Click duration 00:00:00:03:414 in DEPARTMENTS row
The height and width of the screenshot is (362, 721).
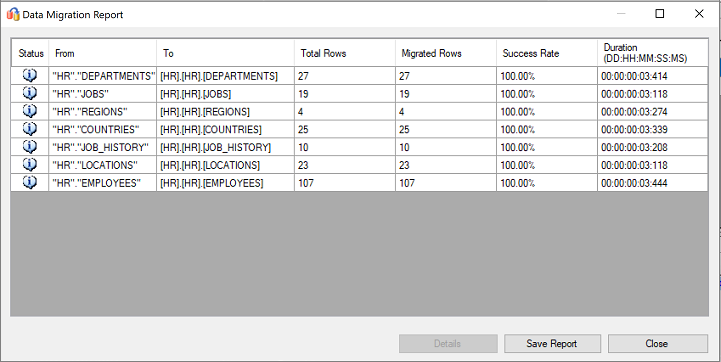(x=652, y=76)
